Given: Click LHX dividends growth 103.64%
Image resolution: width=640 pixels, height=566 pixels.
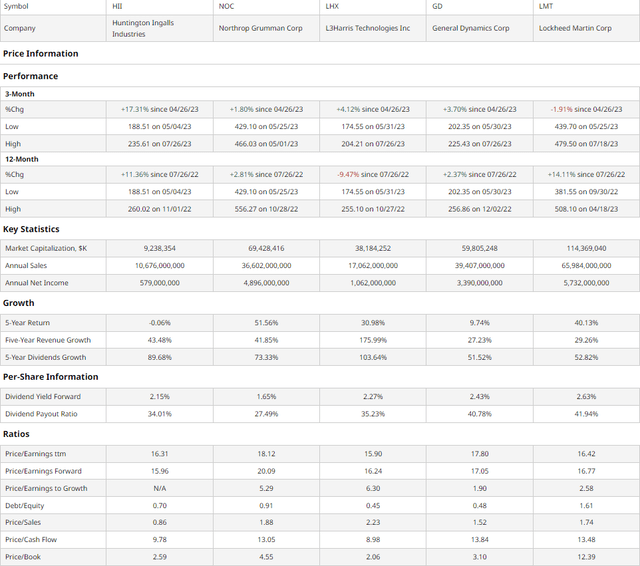Looking at the screenshot, I should (373, 357).
